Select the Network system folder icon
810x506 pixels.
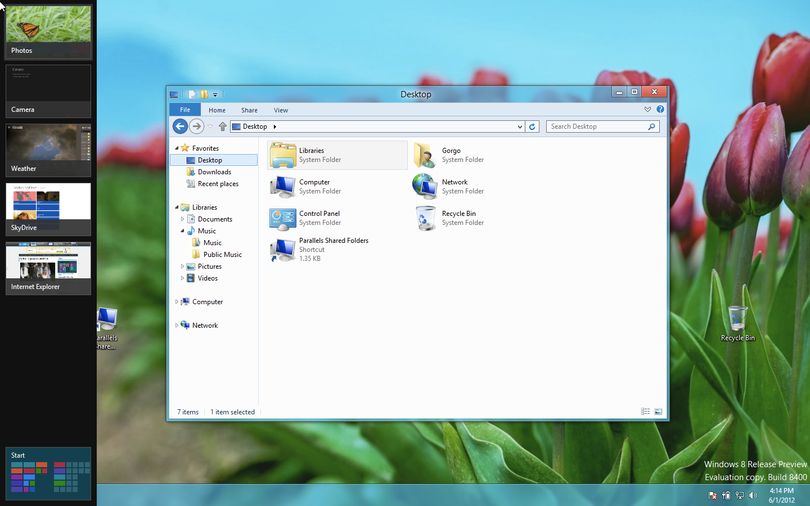tap(425, 186)
